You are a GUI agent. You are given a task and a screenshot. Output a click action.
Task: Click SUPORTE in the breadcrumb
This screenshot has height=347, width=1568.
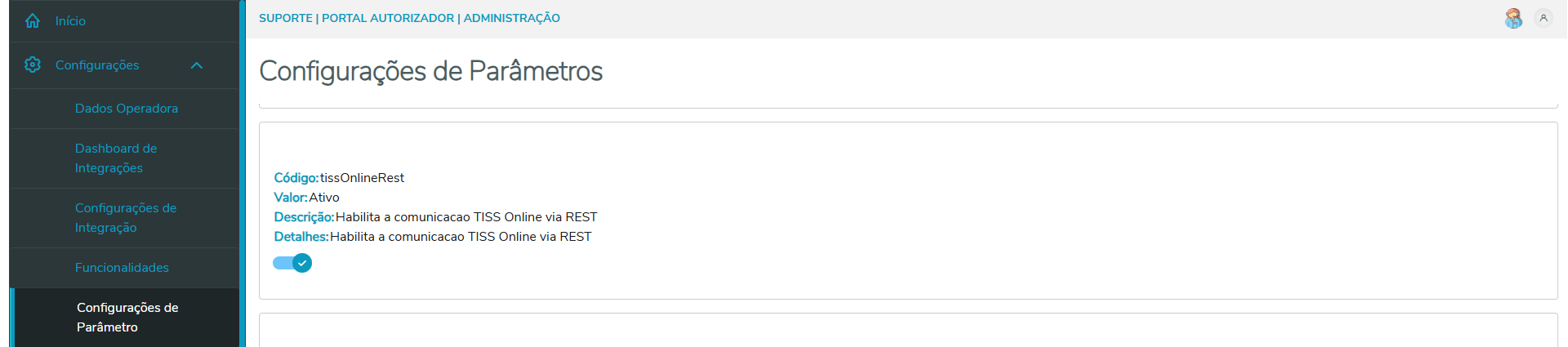pyautogui.click(x=285, y=18)
